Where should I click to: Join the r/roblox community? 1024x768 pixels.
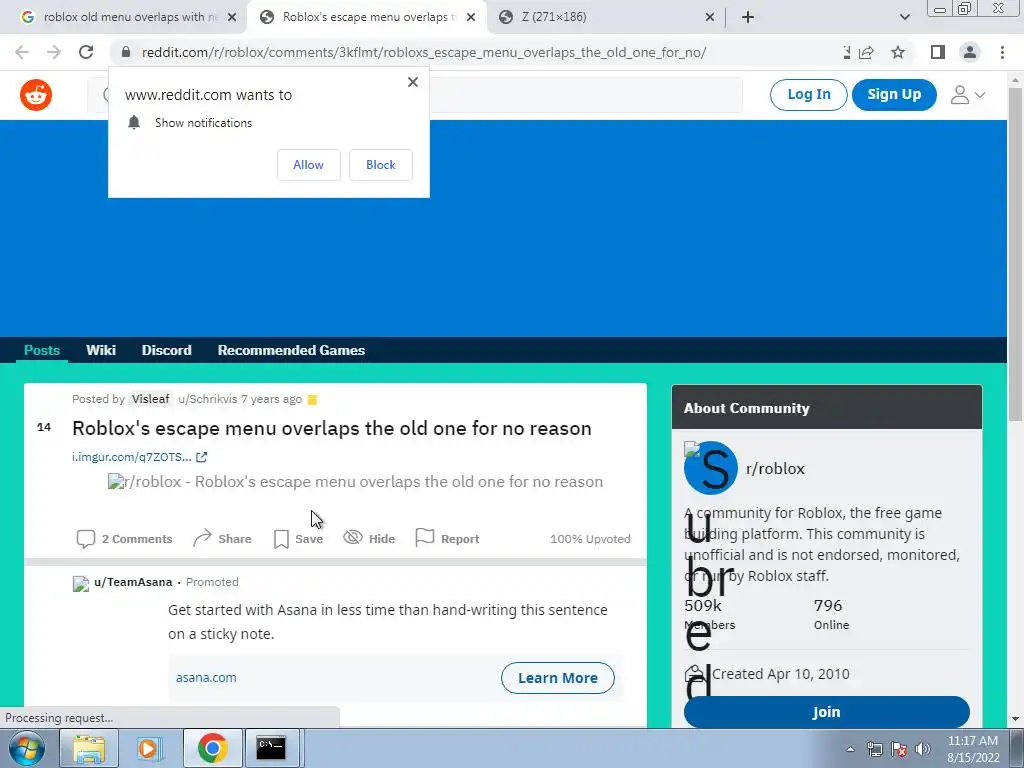coord(826,712)
